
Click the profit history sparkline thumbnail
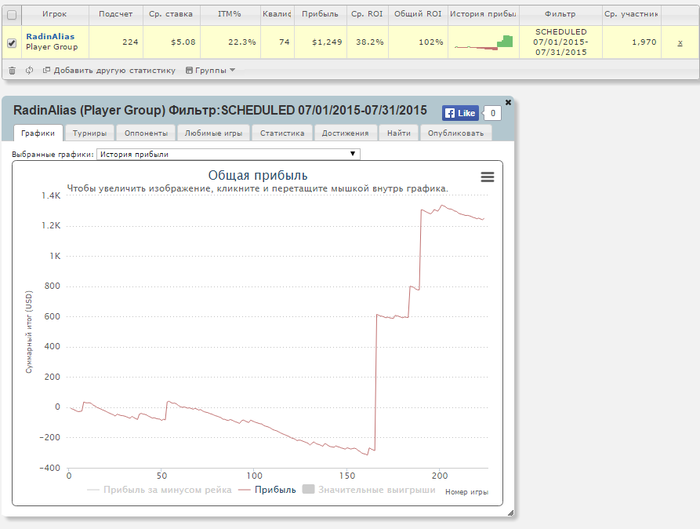tap(483, 42)
